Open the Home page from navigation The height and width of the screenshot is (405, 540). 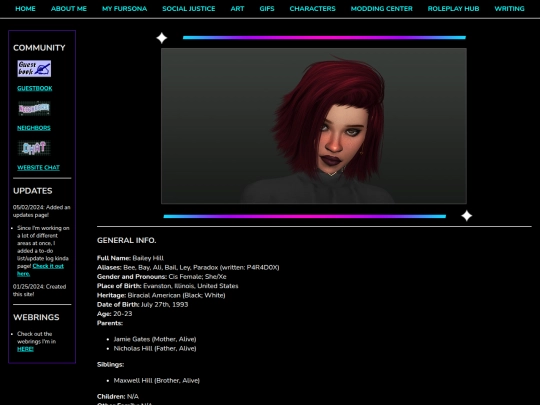click(25, 9)
